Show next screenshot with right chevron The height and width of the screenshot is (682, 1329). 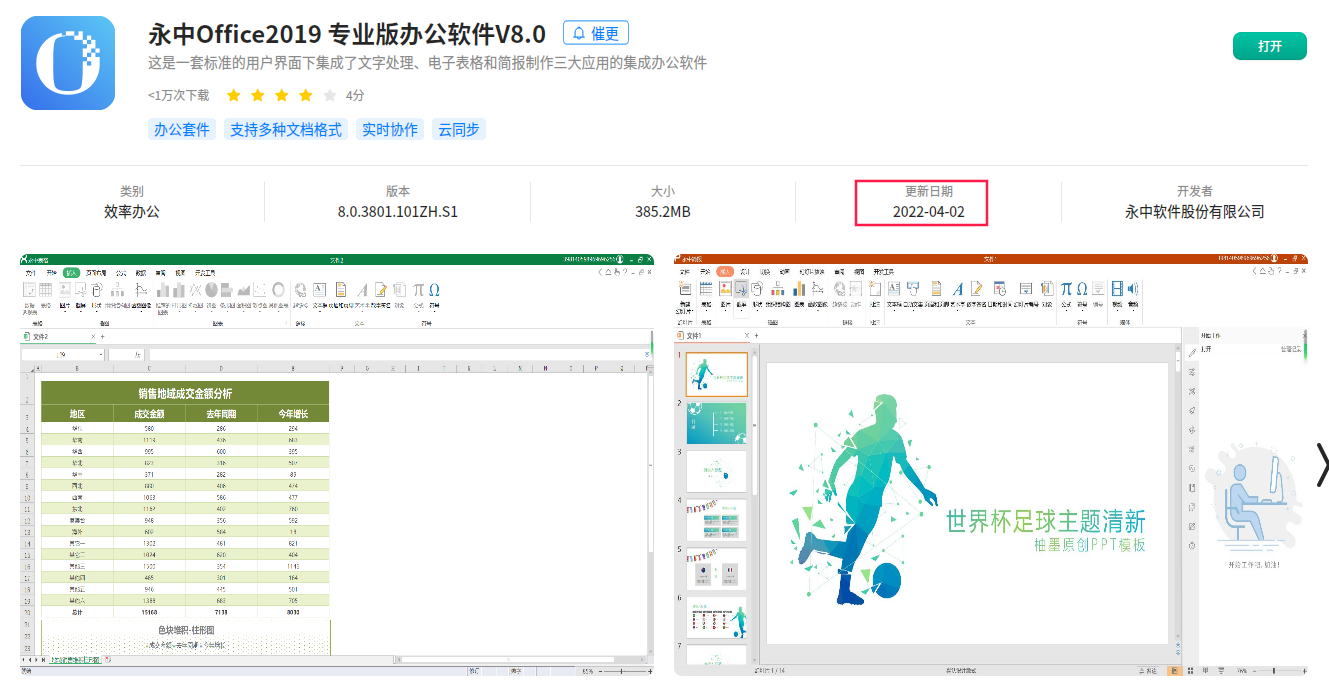(x=1322, y=464)
